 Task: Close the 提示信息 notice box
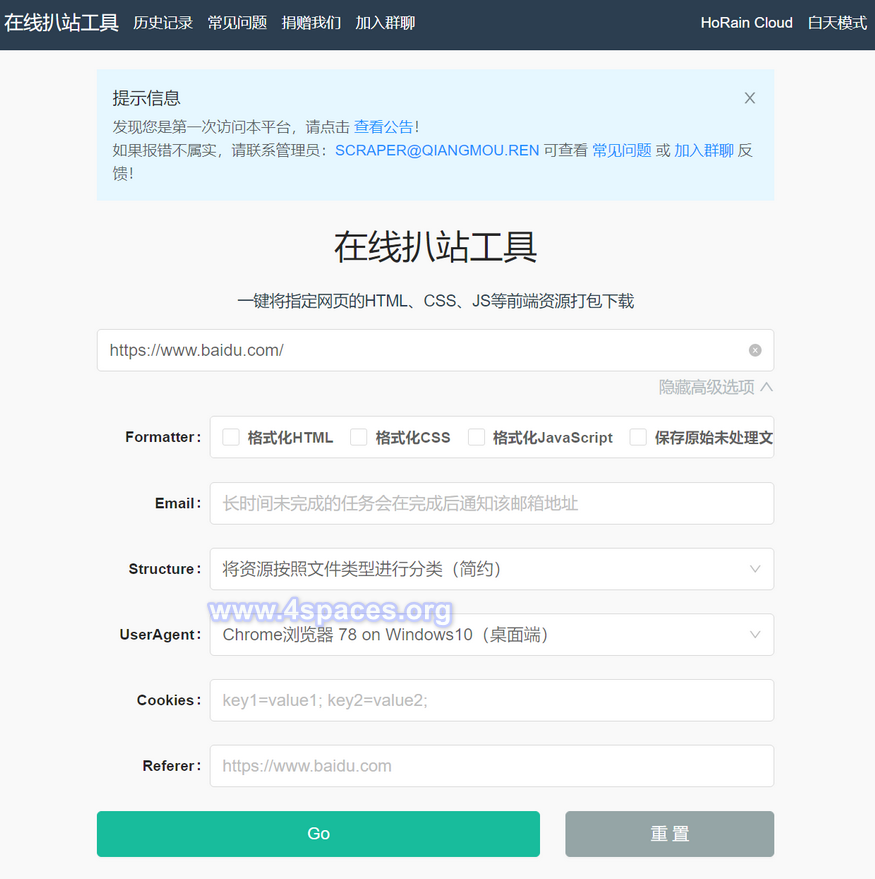tap(749, 97)
